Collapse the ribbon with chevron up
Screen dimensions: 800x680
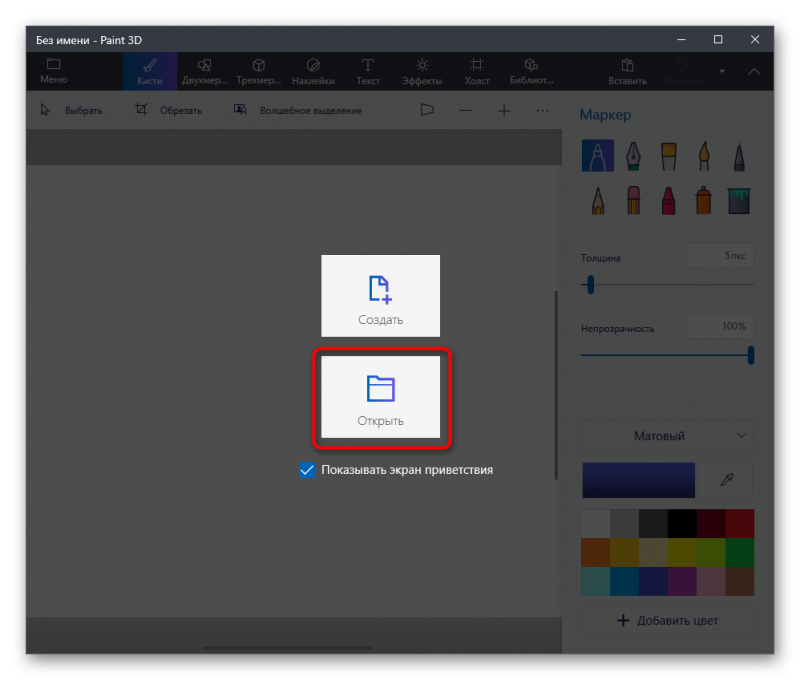click(754, 71)
